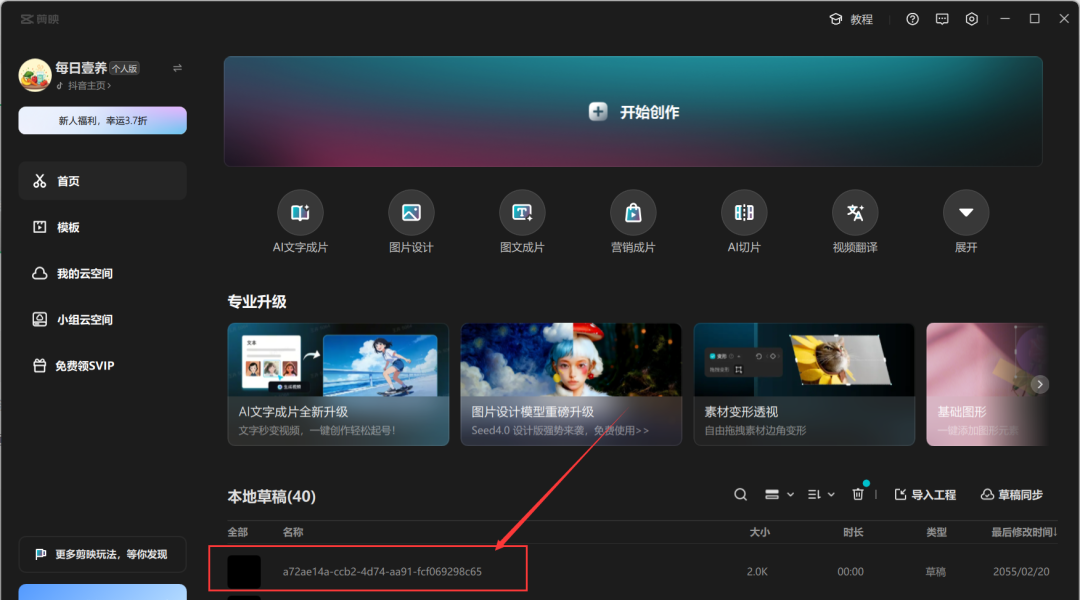Click the search icon above drafts
Image resolution: width=1080 pixels, height=600 pixels.
[740, 494]
